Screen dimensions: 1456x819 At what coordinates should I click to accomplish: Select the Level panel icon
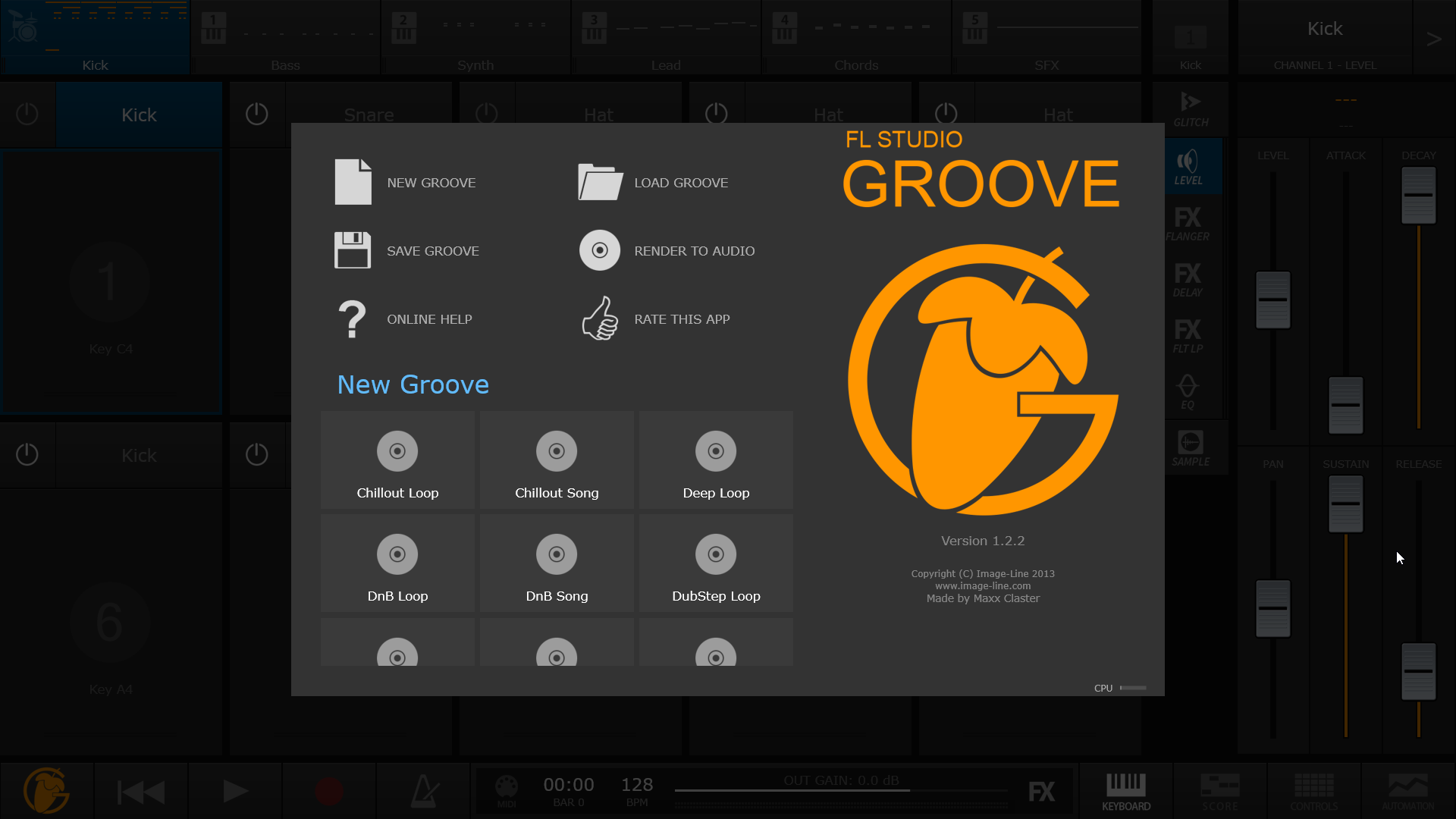click(1188, 167)
